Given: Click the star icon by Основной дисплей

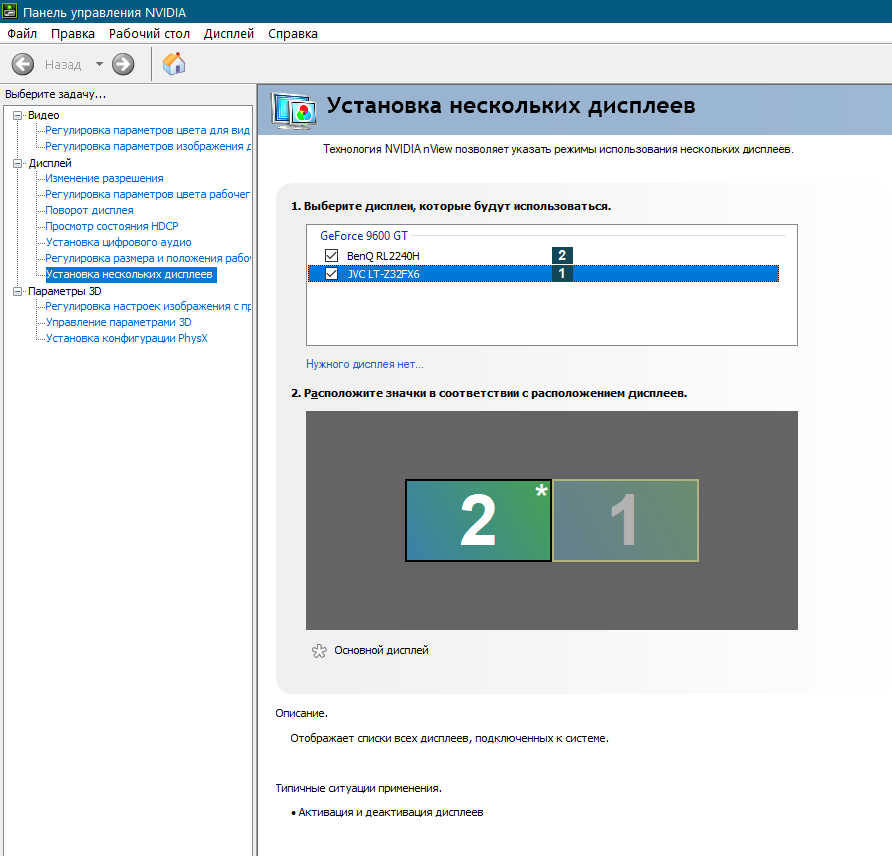Looking at the screenshot, I should (319, 651).
